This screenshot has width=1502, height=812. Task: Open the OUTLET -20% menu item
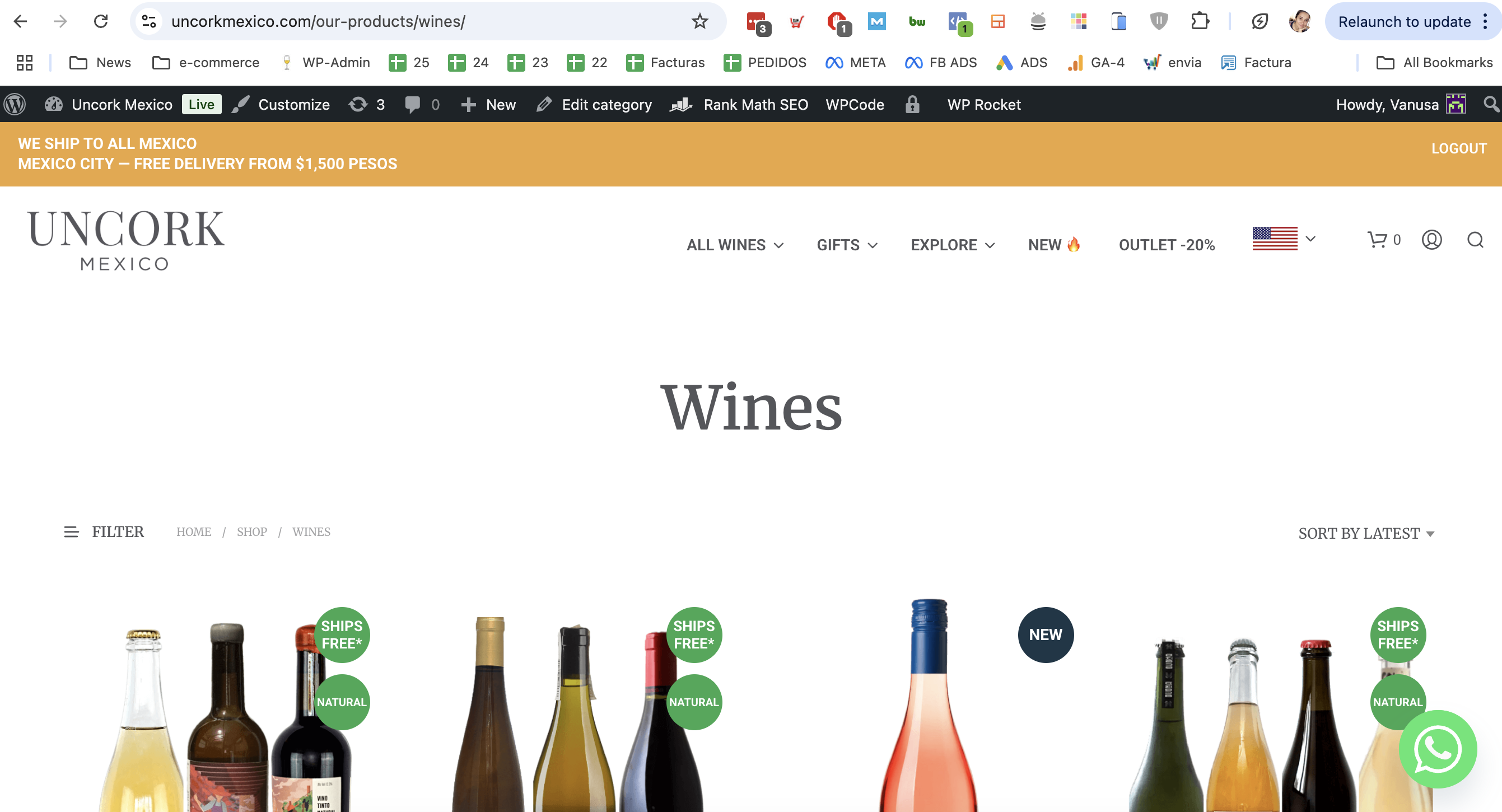click(1167, 245)
